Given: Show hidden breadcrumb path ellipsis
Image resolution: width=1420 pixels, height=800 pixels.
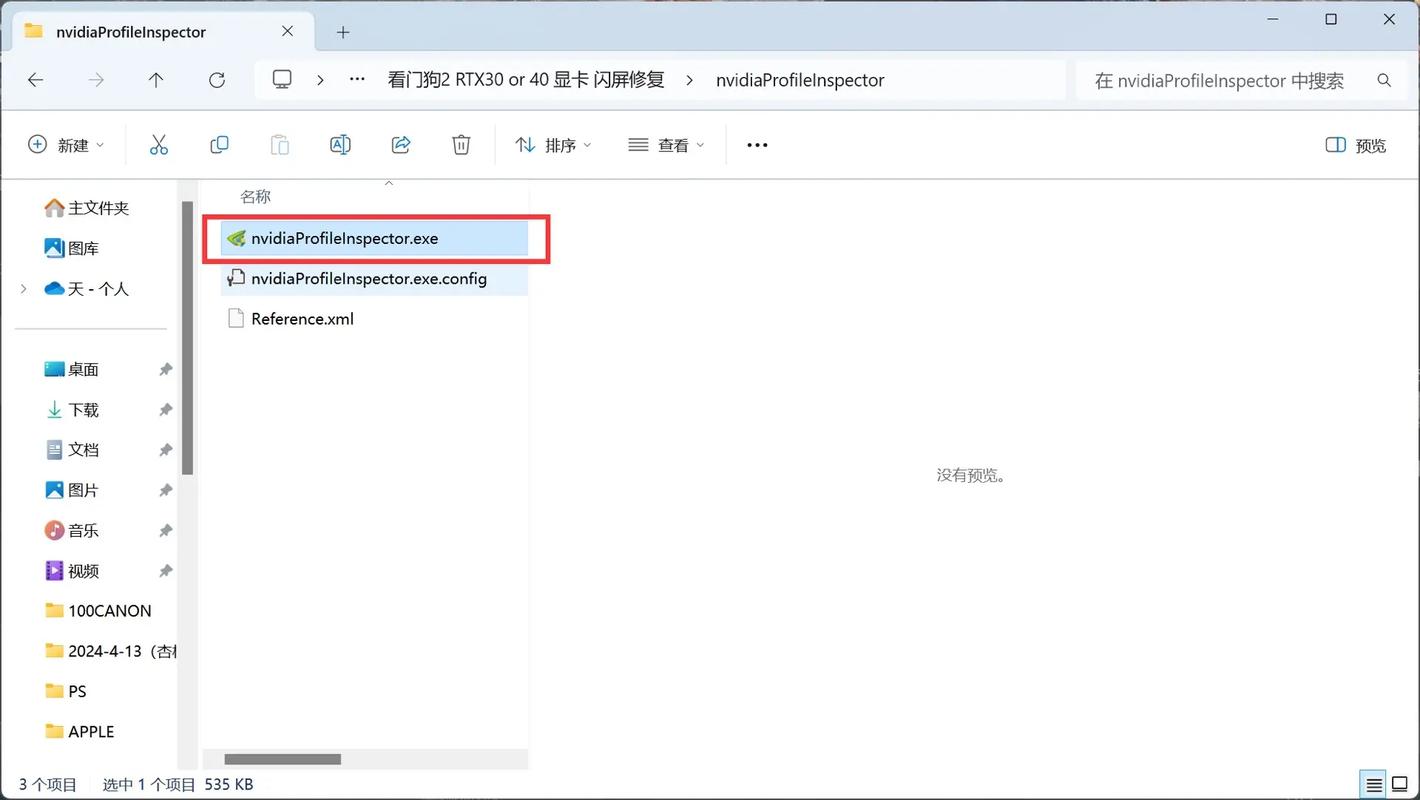Looking at the screenshot, I should pyautogui.click(x=357, y=80).
